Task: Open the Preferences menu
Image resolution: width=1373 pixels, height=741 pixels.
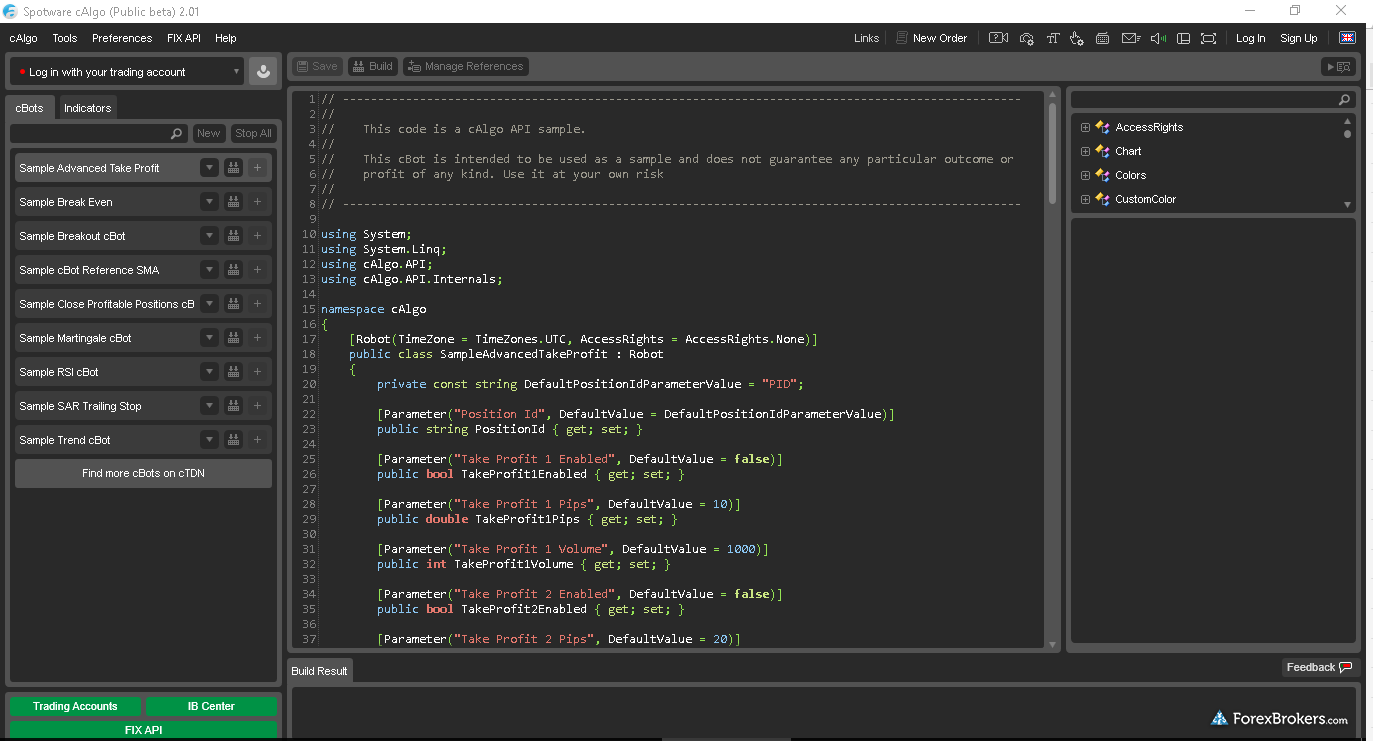Action: (x=122, y=38)
